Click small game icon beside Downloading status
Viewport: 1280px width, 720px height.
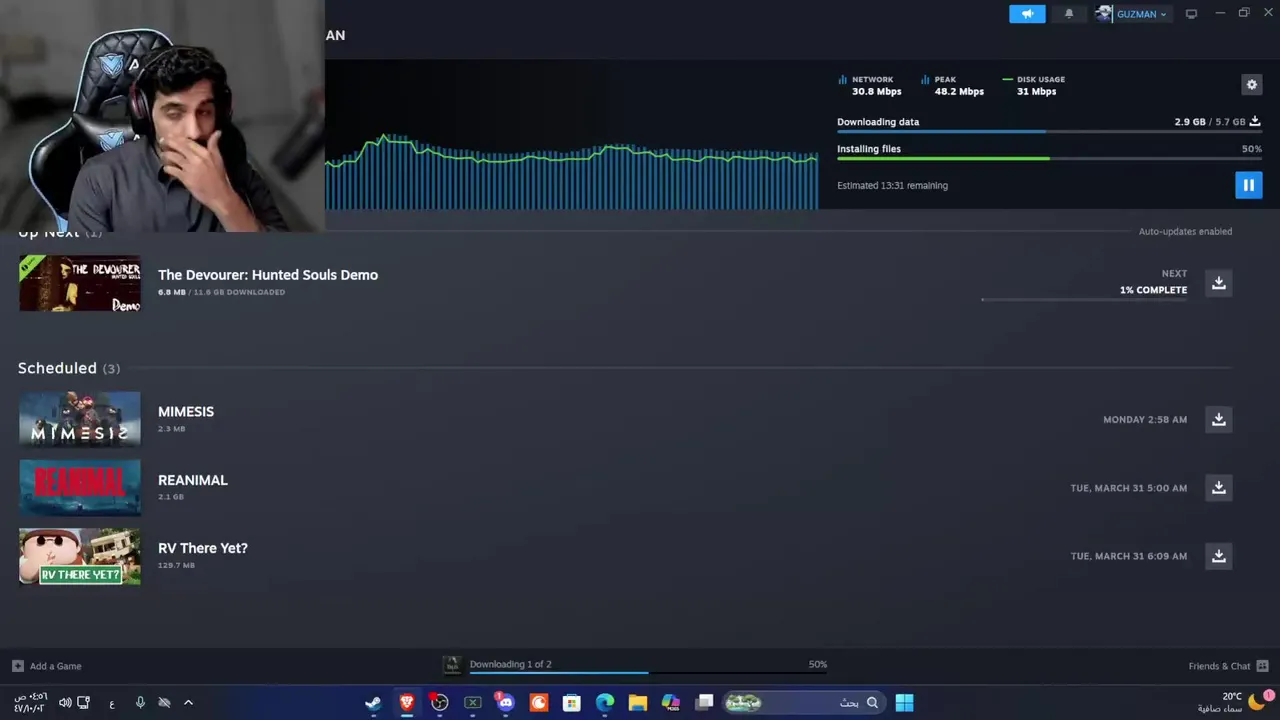[x=452, y=665]
